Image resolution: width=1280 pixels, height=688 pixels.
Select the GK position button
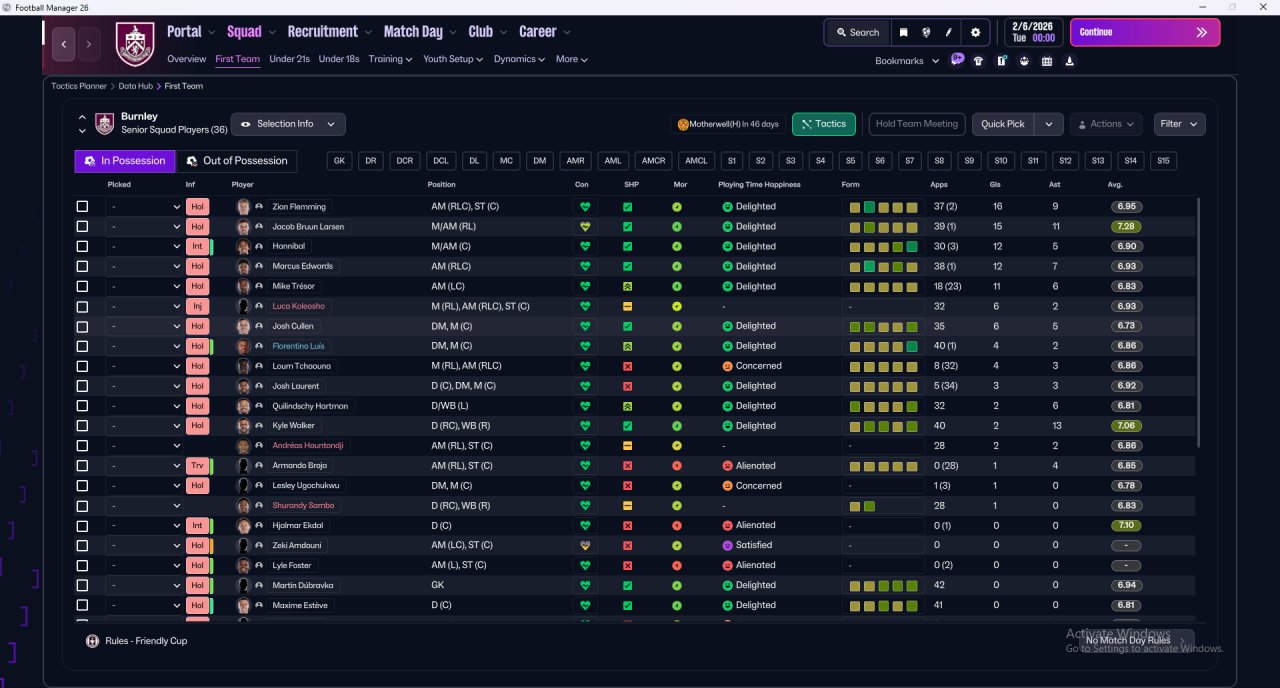[340, 161]
